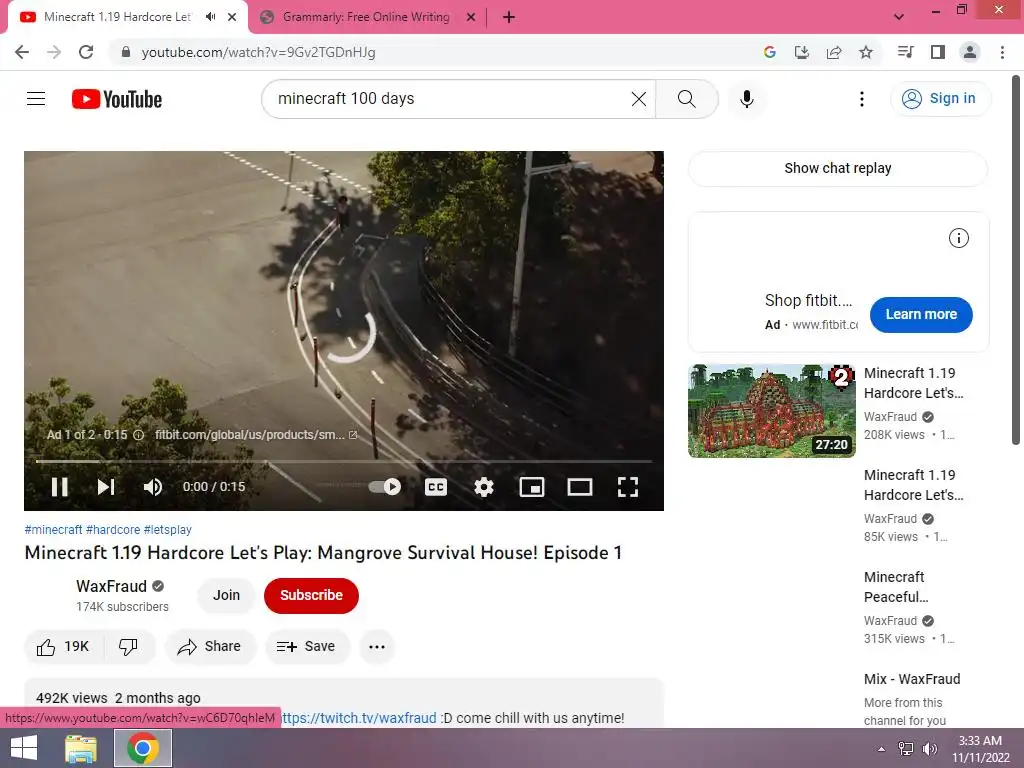Open Minecraft Peaceful video link
The image size is (1024, 768).
point(896,586)
